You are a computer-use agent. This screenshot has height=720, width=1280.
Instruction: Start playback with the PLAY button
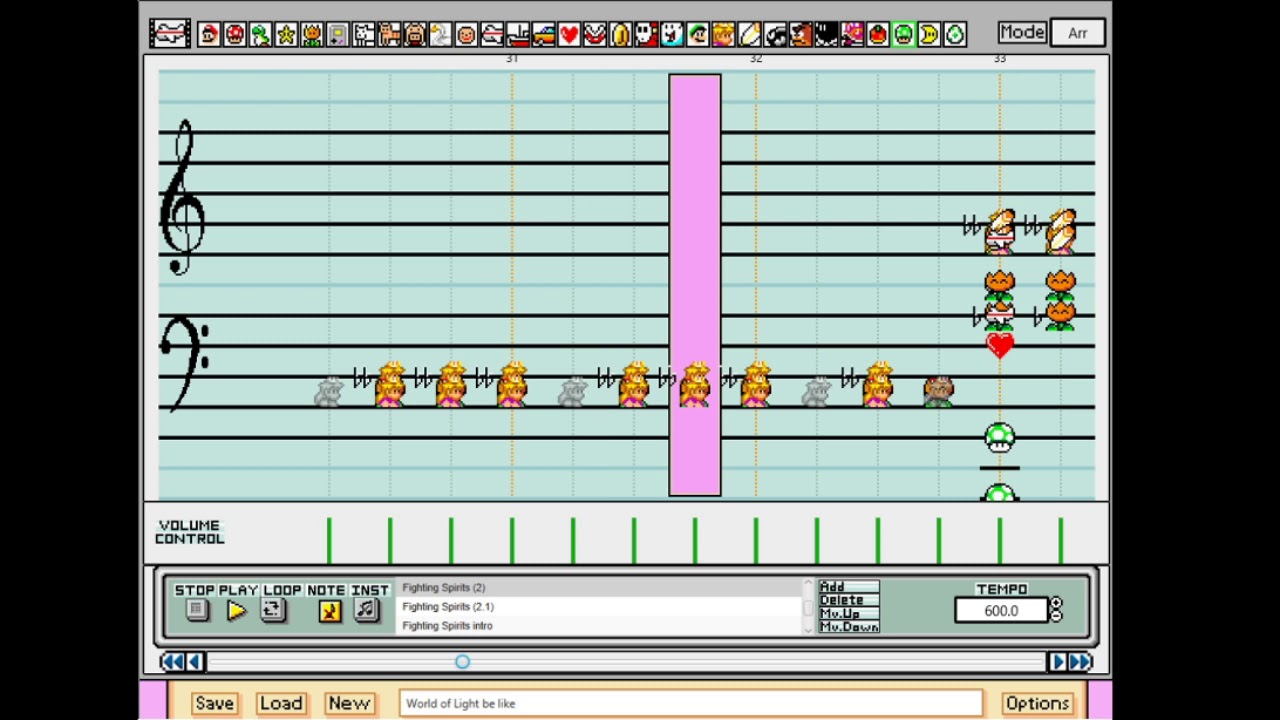[x=237, y=611]
